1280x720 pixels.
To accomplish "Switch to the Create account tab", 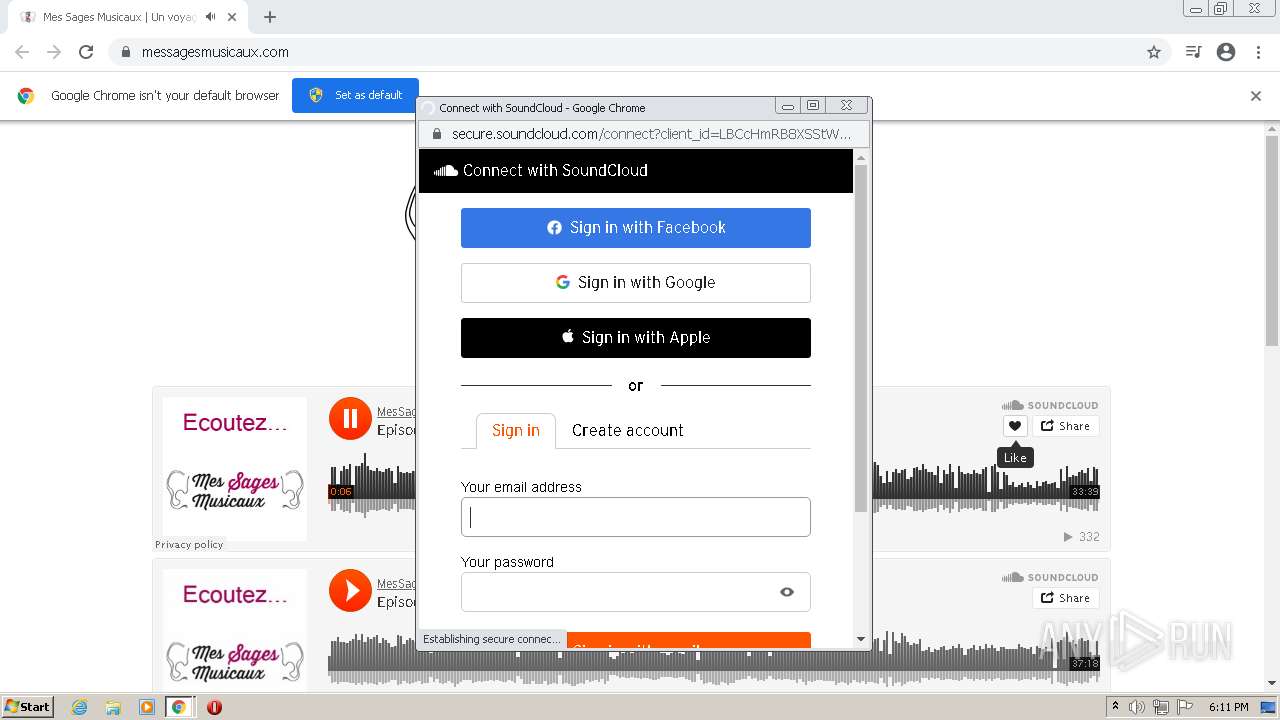I will pyautogui.click(x=627, y=431).
